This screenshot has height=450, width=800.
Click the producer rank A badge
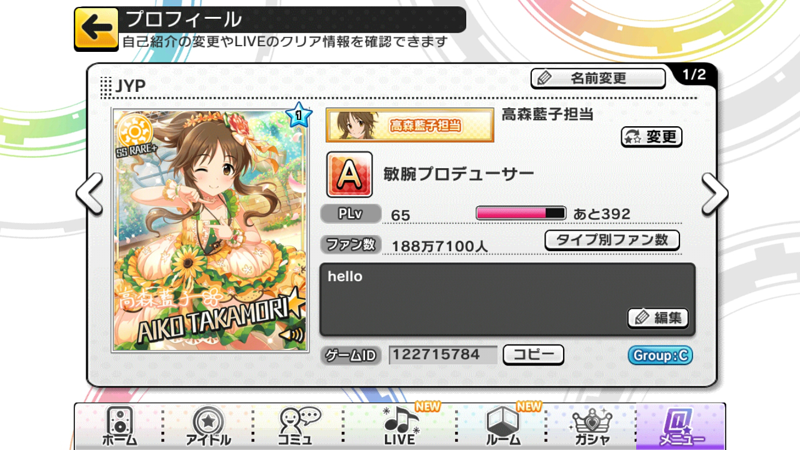click(349, 174)
